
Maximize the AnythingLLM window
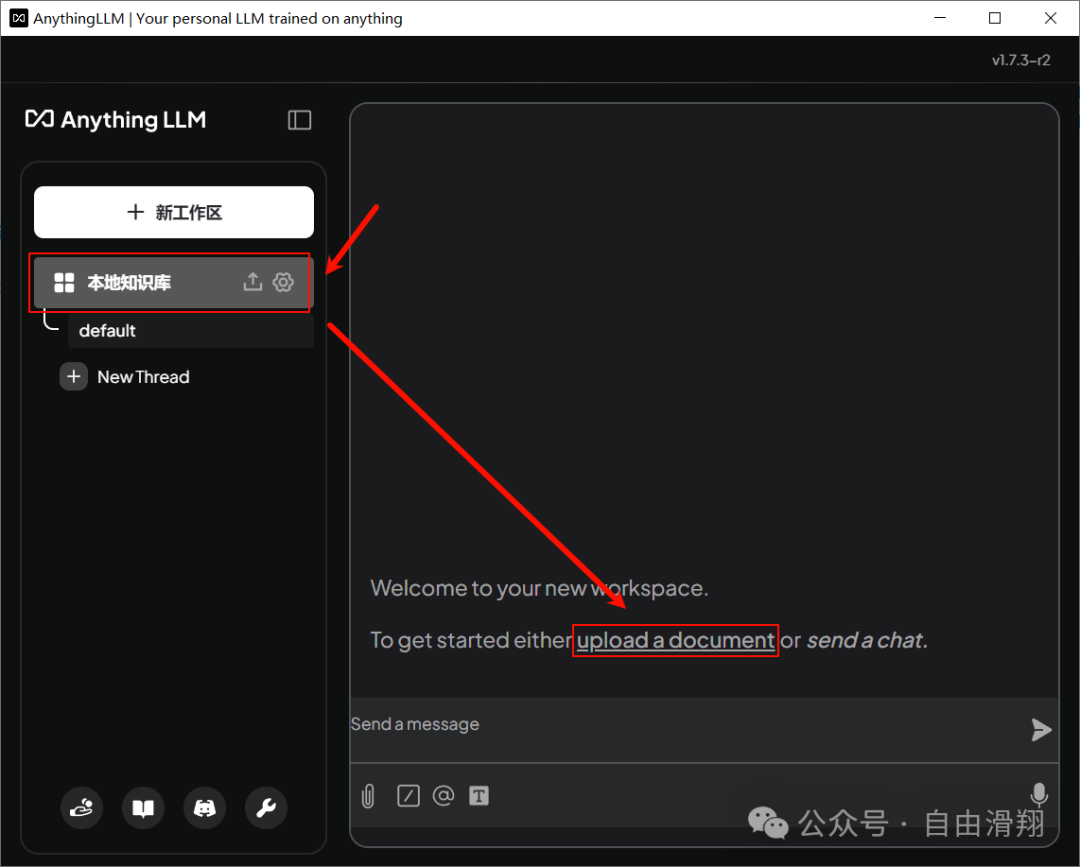click(x=995, y=19)
